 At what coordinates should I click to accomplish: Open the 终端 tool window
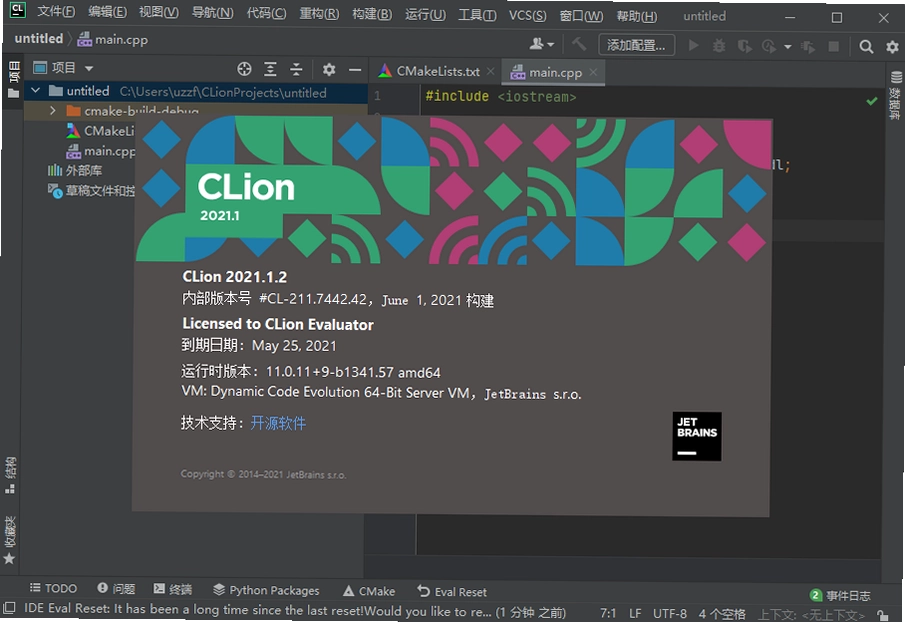pos(173,589)
